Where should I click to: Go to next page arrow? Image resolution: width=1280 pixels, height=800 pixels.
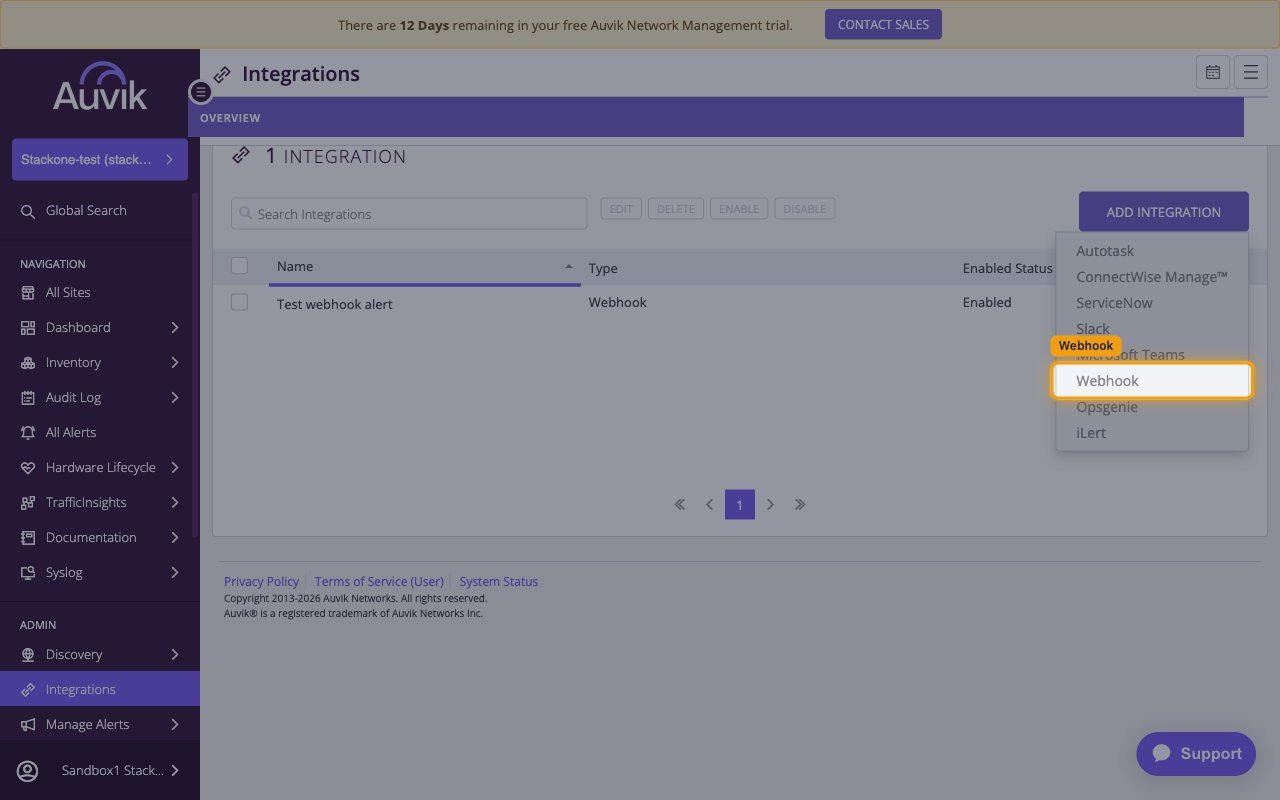(770, 505)
